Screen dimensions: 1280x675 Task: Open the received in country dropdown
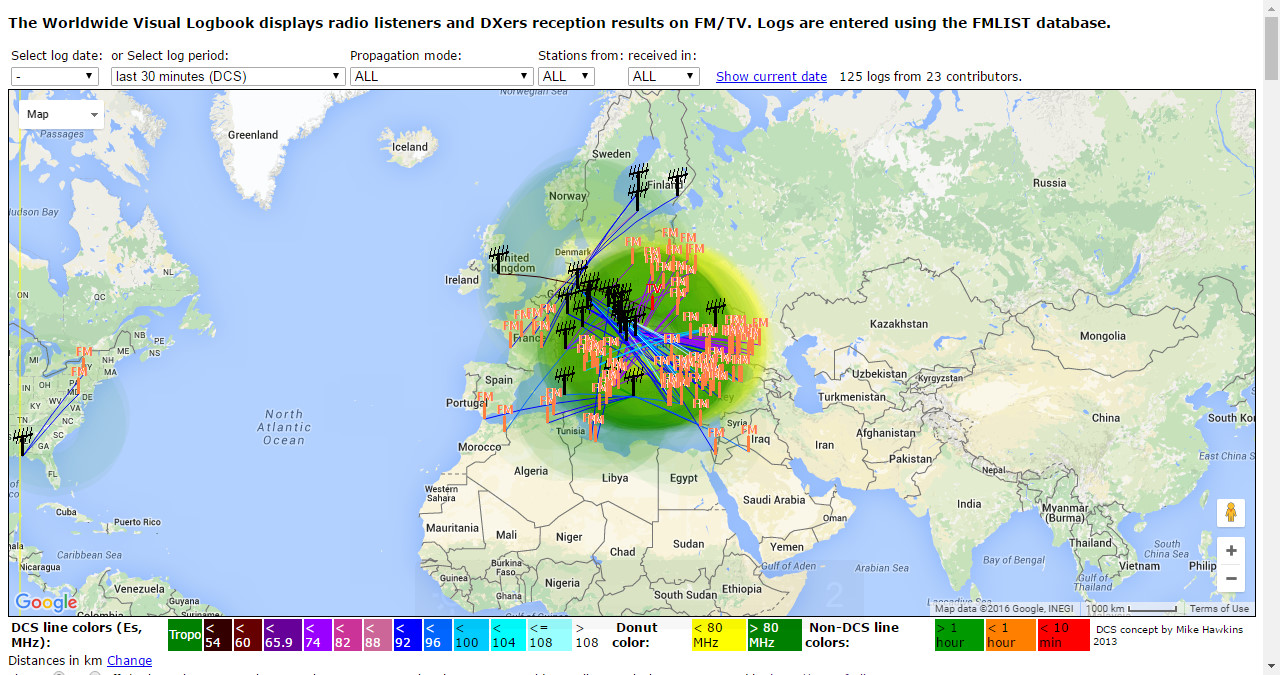pyautogui.click(x=663, y=76)
